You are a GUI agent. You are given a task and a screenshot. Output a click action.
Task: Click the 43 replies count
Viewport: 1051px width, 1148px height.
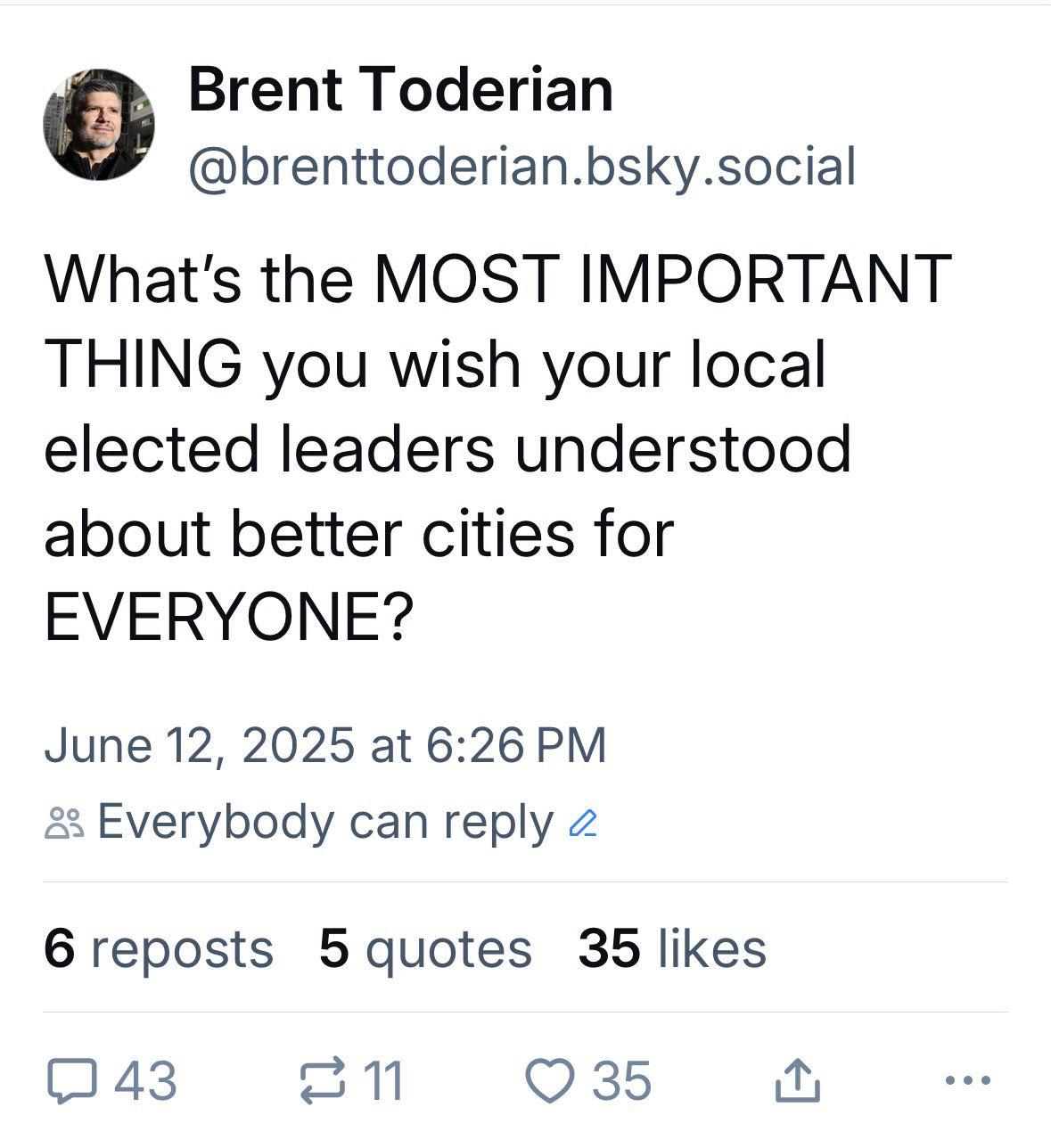tap(147, 1081)
